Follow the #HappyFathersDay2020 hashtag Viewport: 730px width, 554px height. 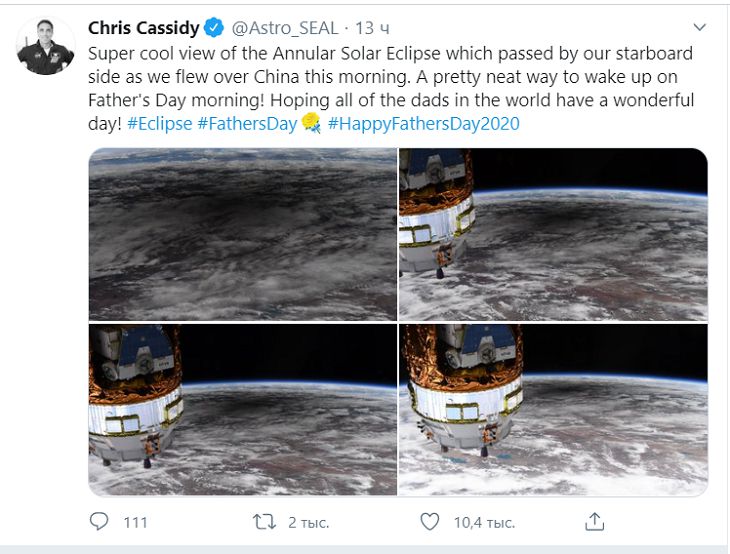(x=423, y=124)
